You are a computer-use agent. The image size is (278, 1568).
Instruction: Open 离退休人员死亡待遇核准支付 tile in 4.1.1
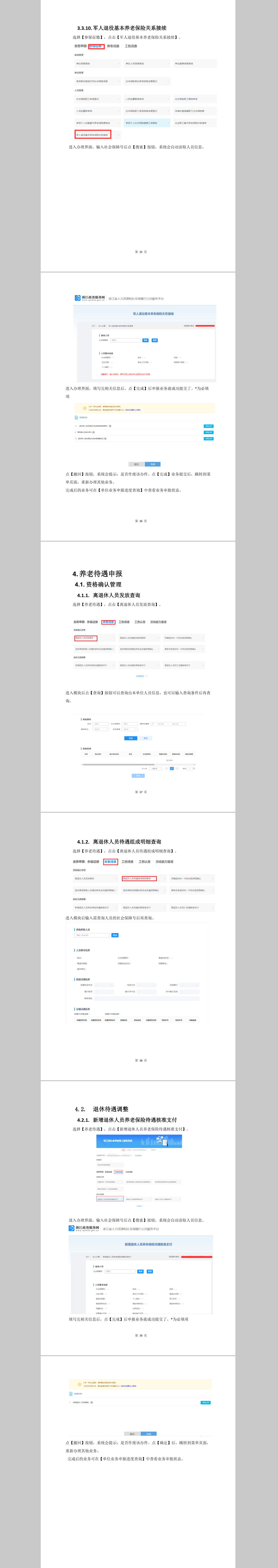[184, 665]
